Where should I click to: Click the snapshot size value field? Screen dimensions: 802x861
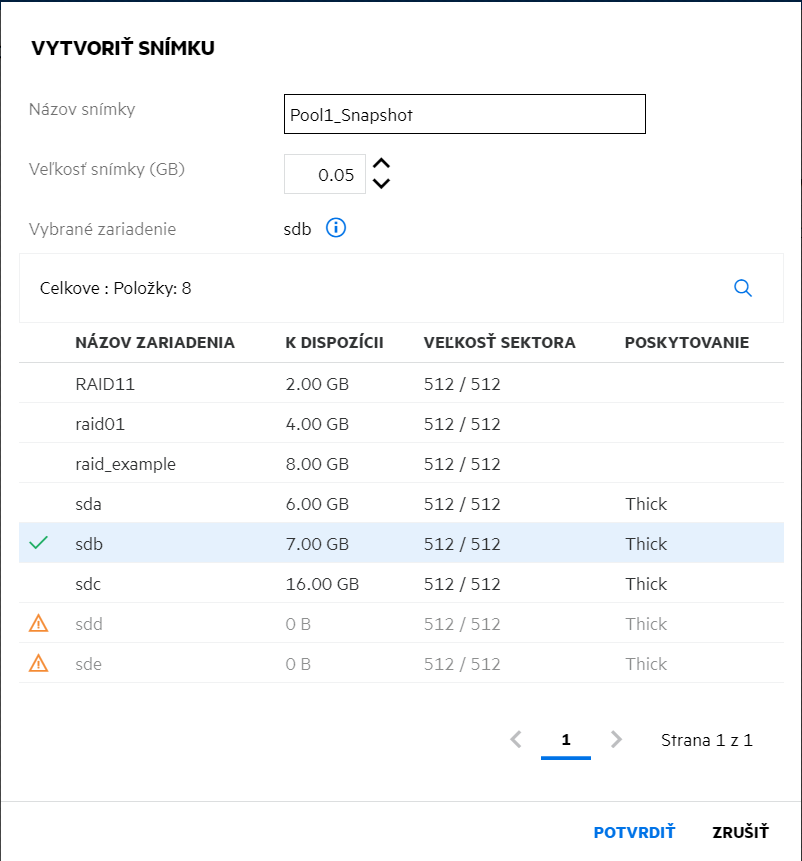325,174
